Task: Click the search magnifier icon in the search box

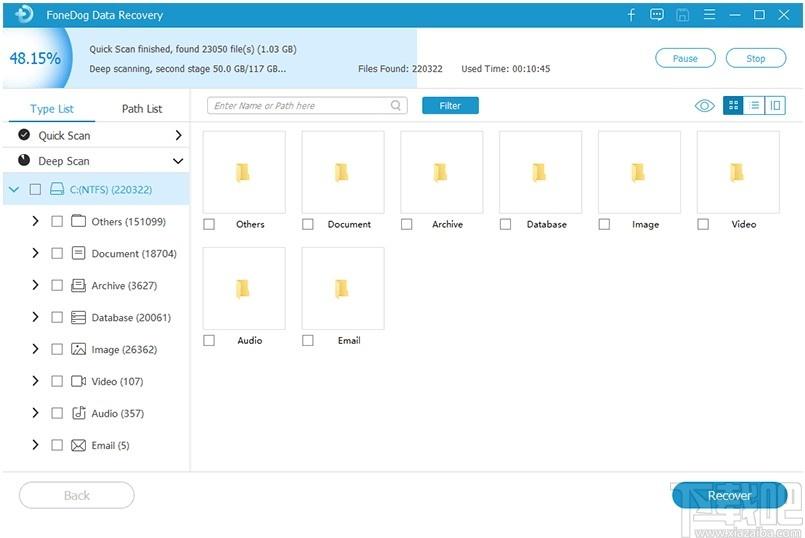Action: [x=395, y=105]
